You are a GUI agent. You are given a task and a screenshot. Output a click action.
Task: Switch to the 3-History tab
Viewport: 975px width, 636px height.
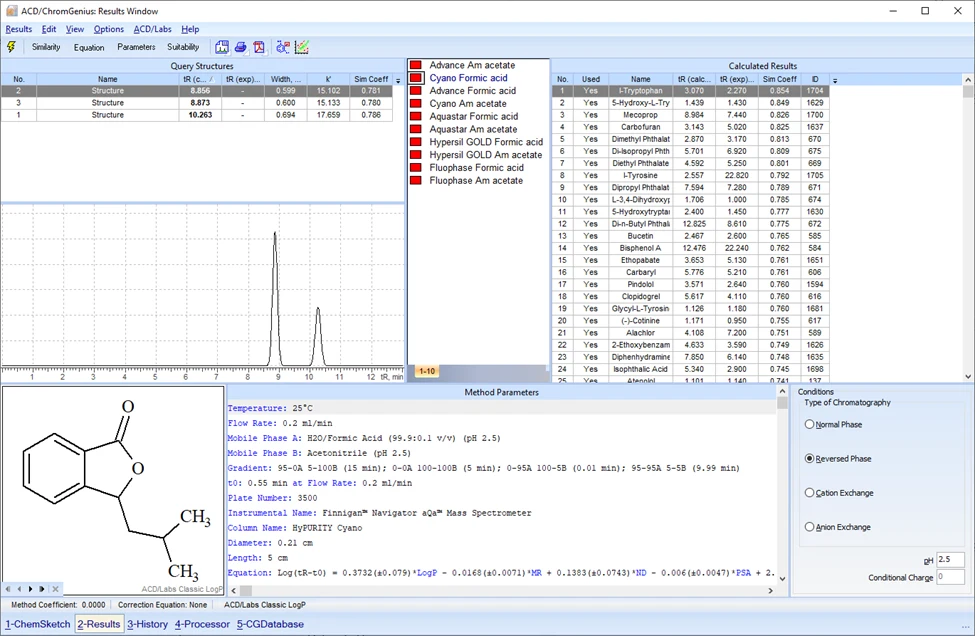[147, 624]
